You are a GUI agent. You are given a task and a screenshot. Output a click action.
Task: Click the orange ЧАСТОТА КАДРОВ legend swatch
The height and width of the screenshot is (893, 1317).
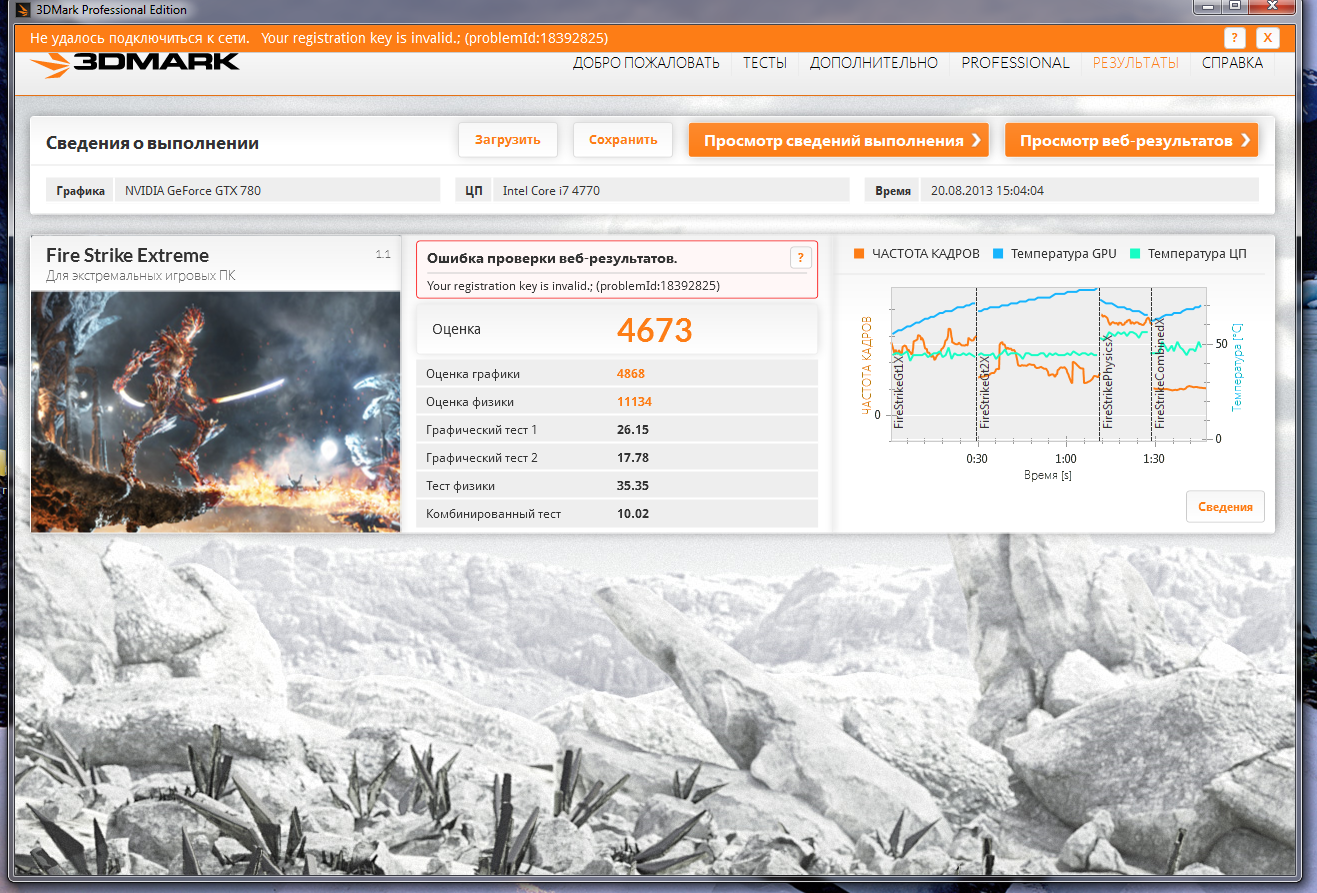[x=859, y=254]
